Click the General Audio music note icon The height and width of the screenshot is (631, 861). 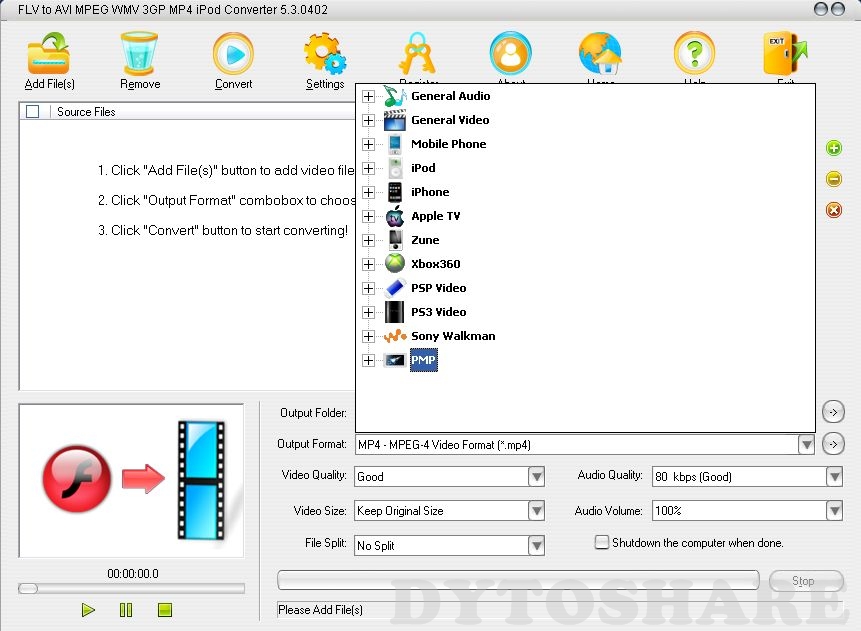pyautogui.click(x=394, y=96)
